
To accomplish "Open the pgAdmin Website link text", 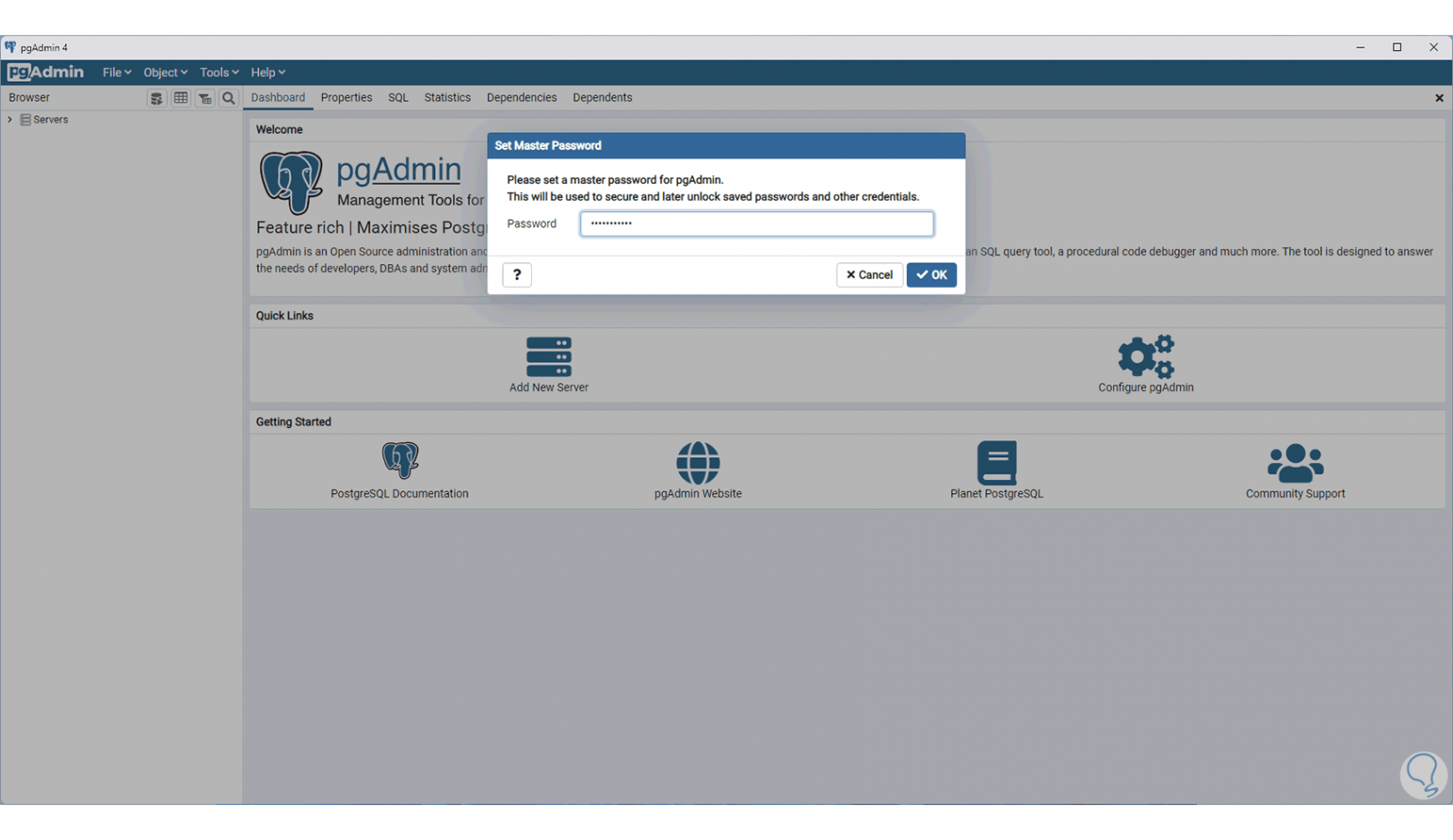I will pos(698,494).
